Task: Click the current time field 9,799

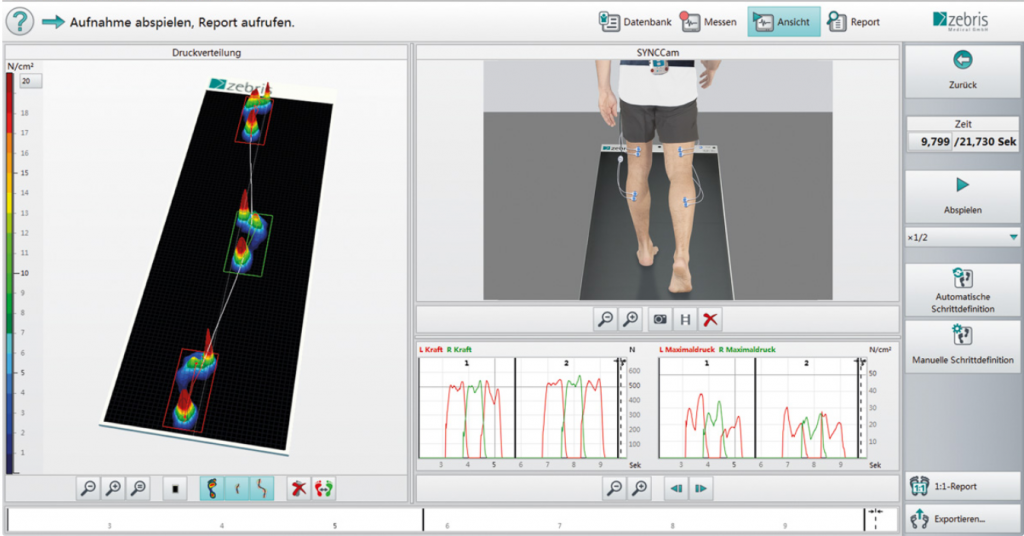Action: point(931,141)
